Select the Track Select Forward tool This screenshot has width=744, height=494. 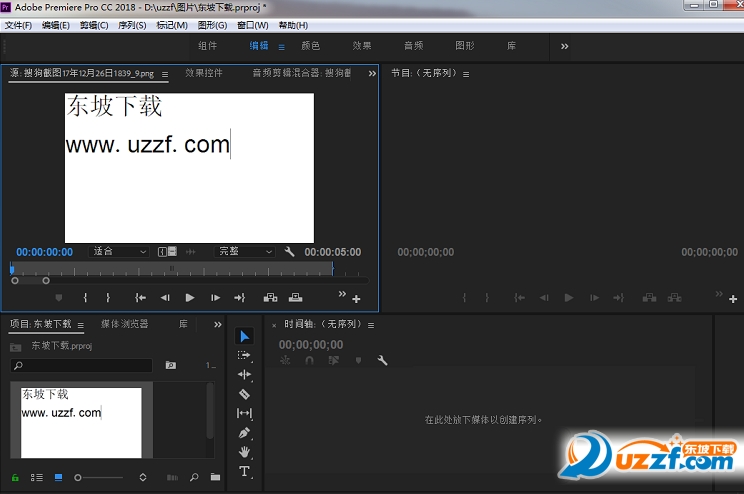pyautogui.click(x=244, y=355)
